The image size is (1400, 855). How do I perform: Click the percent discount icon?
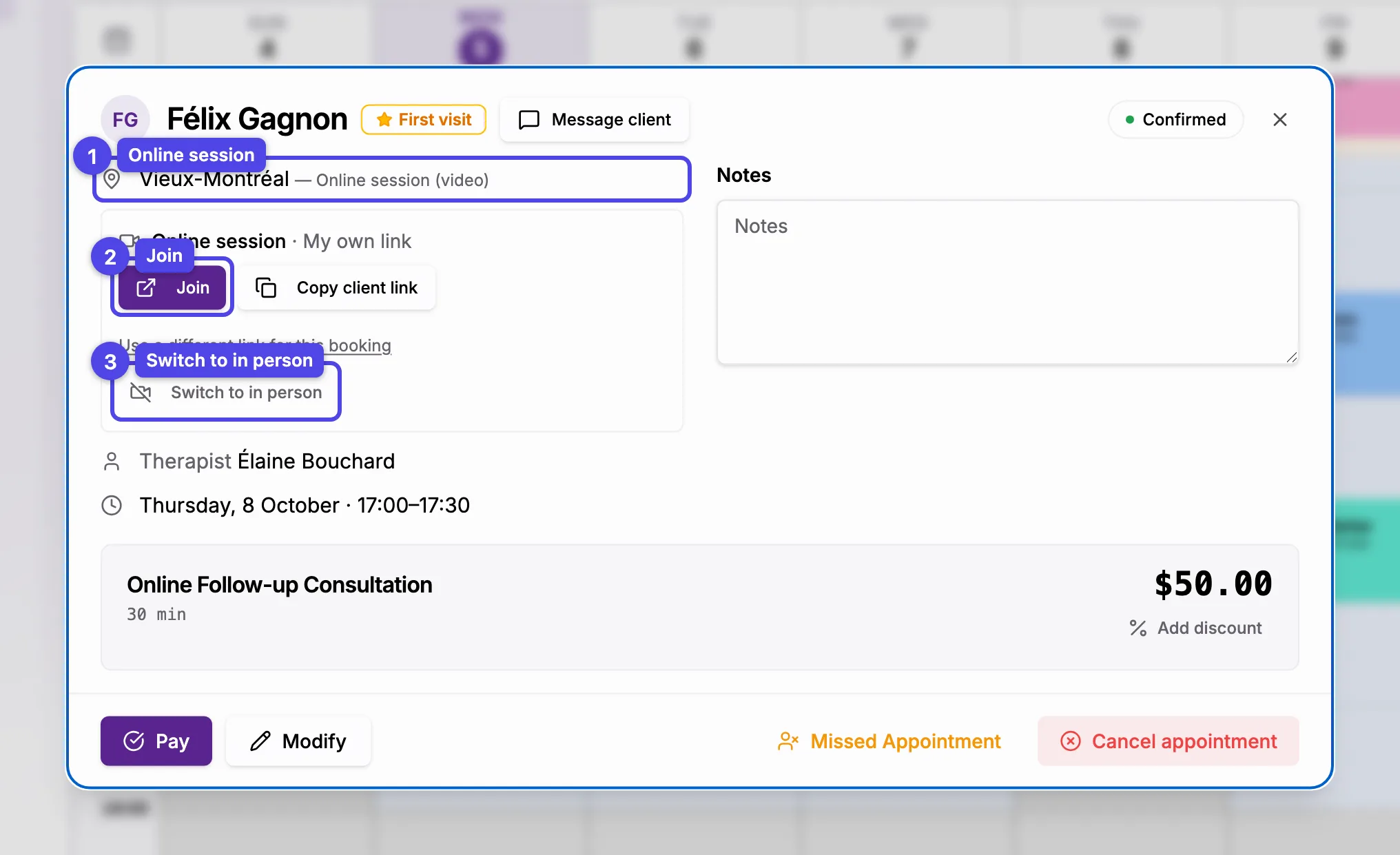coord(1138,628)
